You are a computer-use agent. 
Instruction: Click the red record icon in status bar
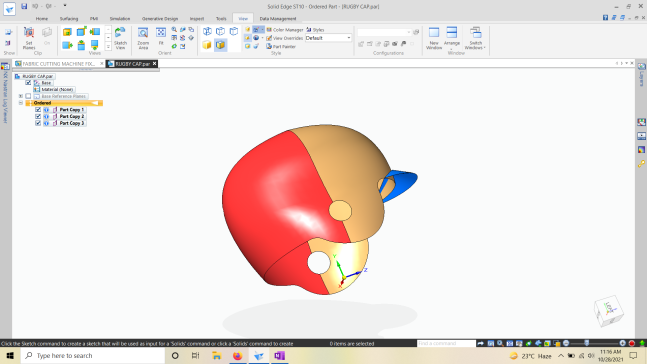(632, 343)
